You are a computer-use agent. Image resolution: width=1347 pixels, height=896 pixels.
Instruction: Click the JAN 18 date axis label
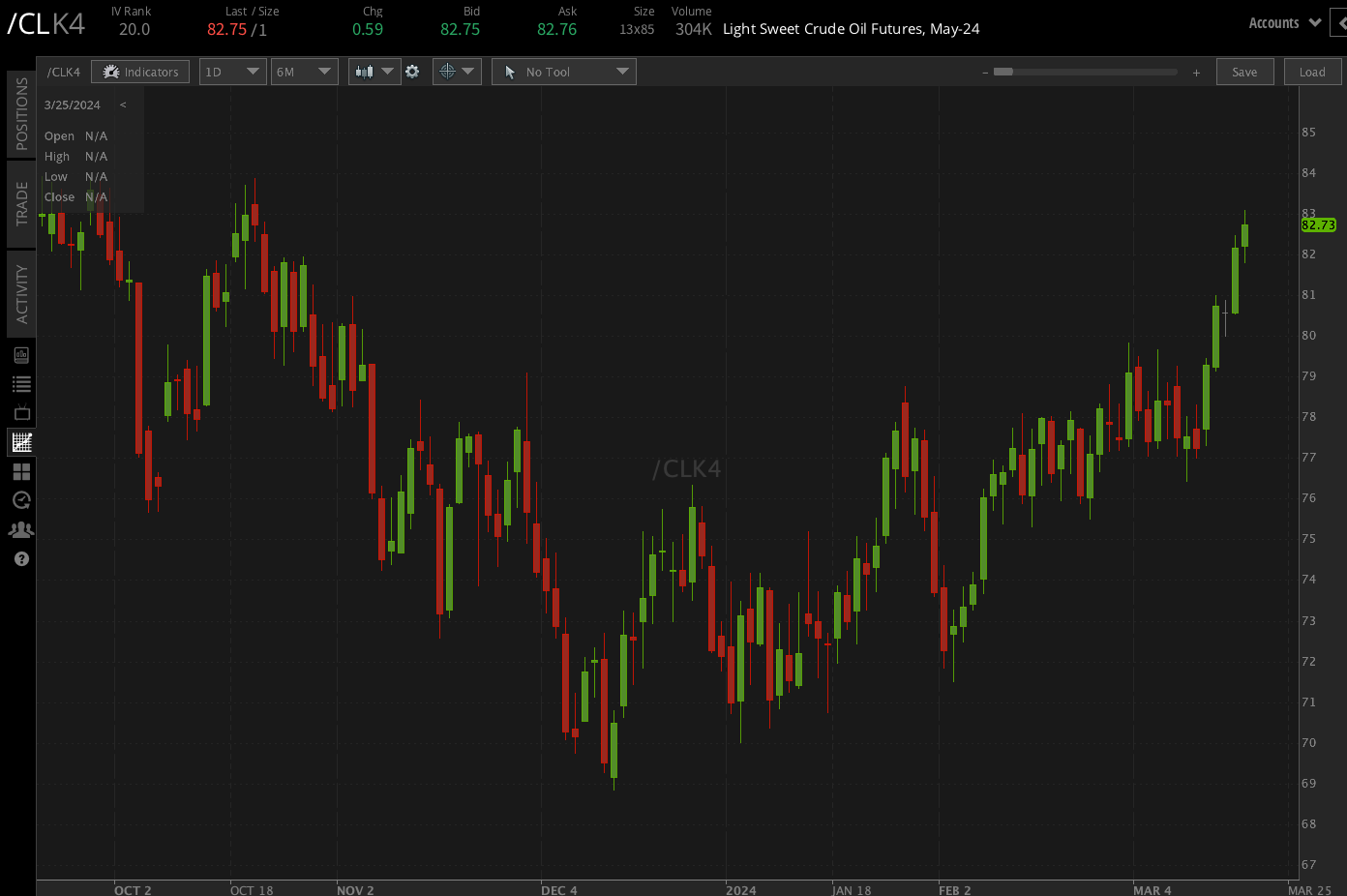(x=851, y=889)
